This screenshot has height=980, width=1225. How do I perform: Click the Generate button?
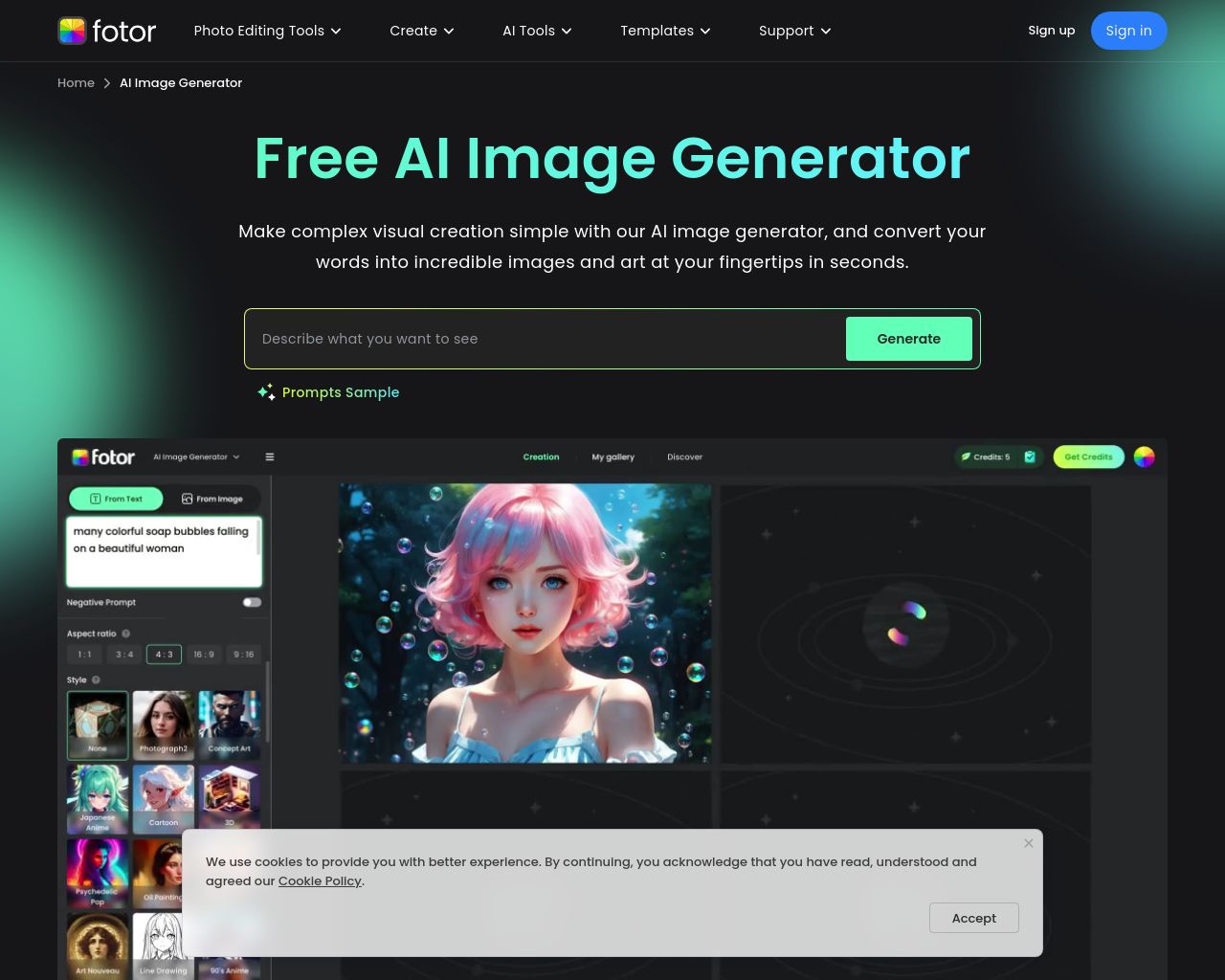[908, 339]
